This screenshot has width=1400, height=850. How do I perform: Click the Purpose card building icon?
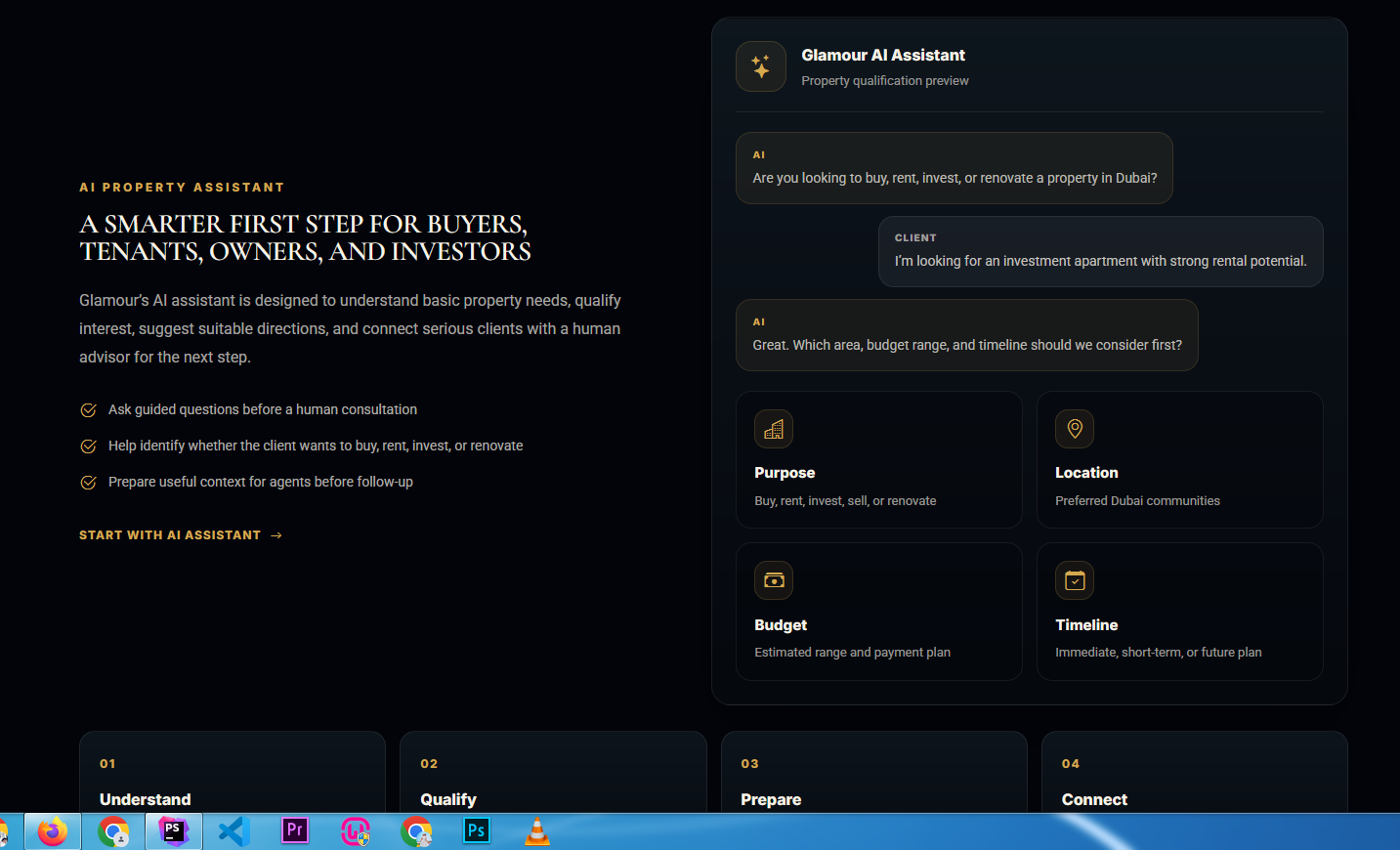tap(774, 429)
